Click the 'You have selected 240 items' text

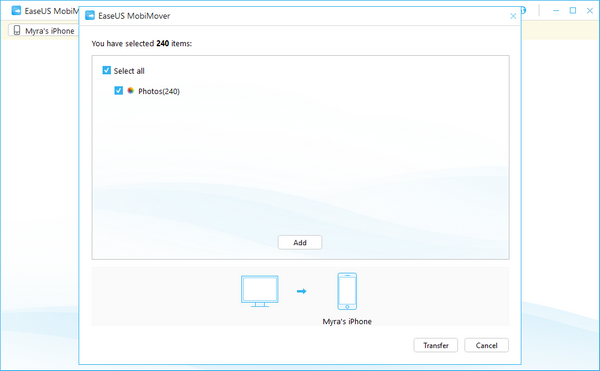[x=142, y=44]
